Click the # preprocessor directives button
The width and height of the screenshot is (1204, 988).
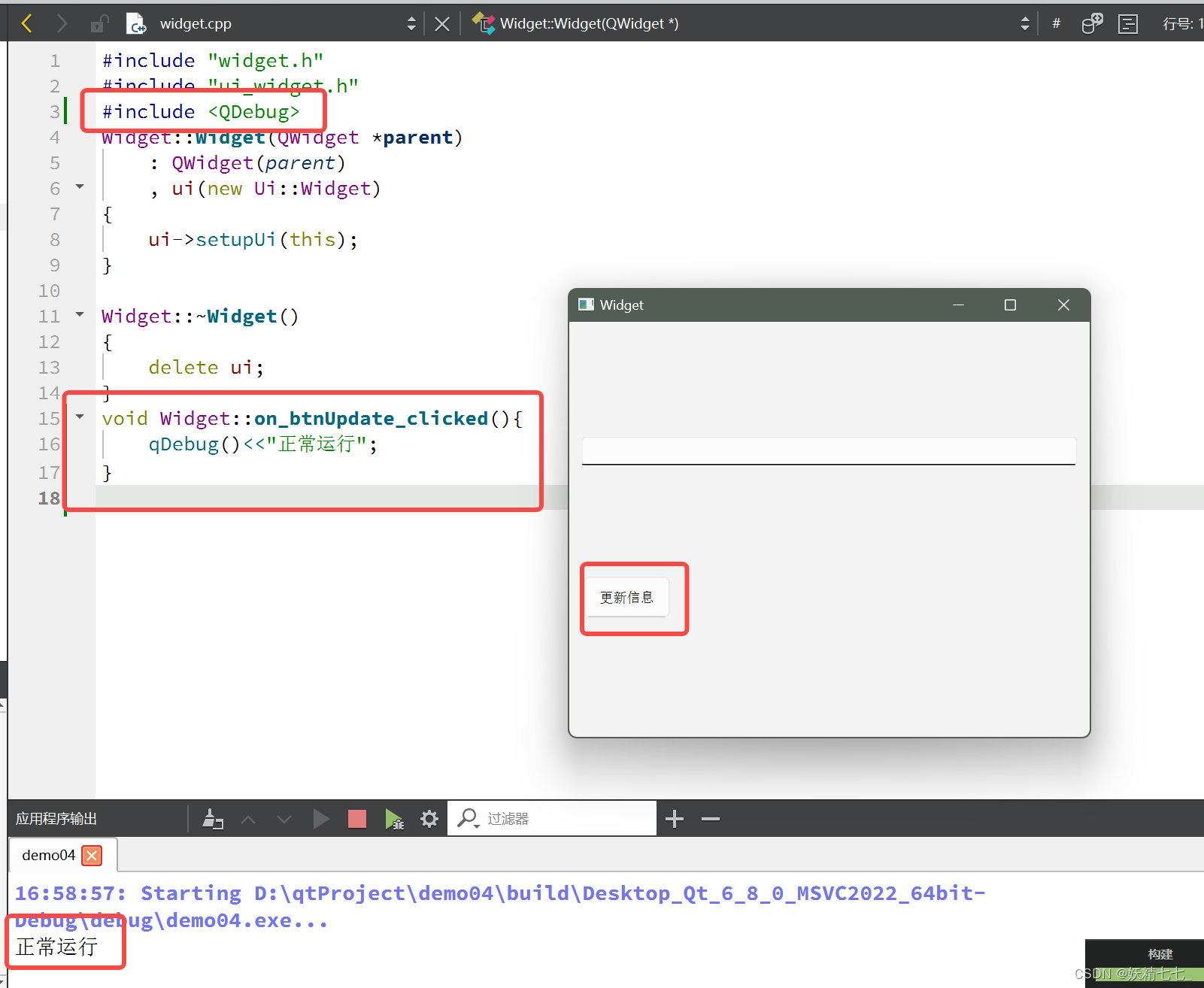coord(1056,23)
